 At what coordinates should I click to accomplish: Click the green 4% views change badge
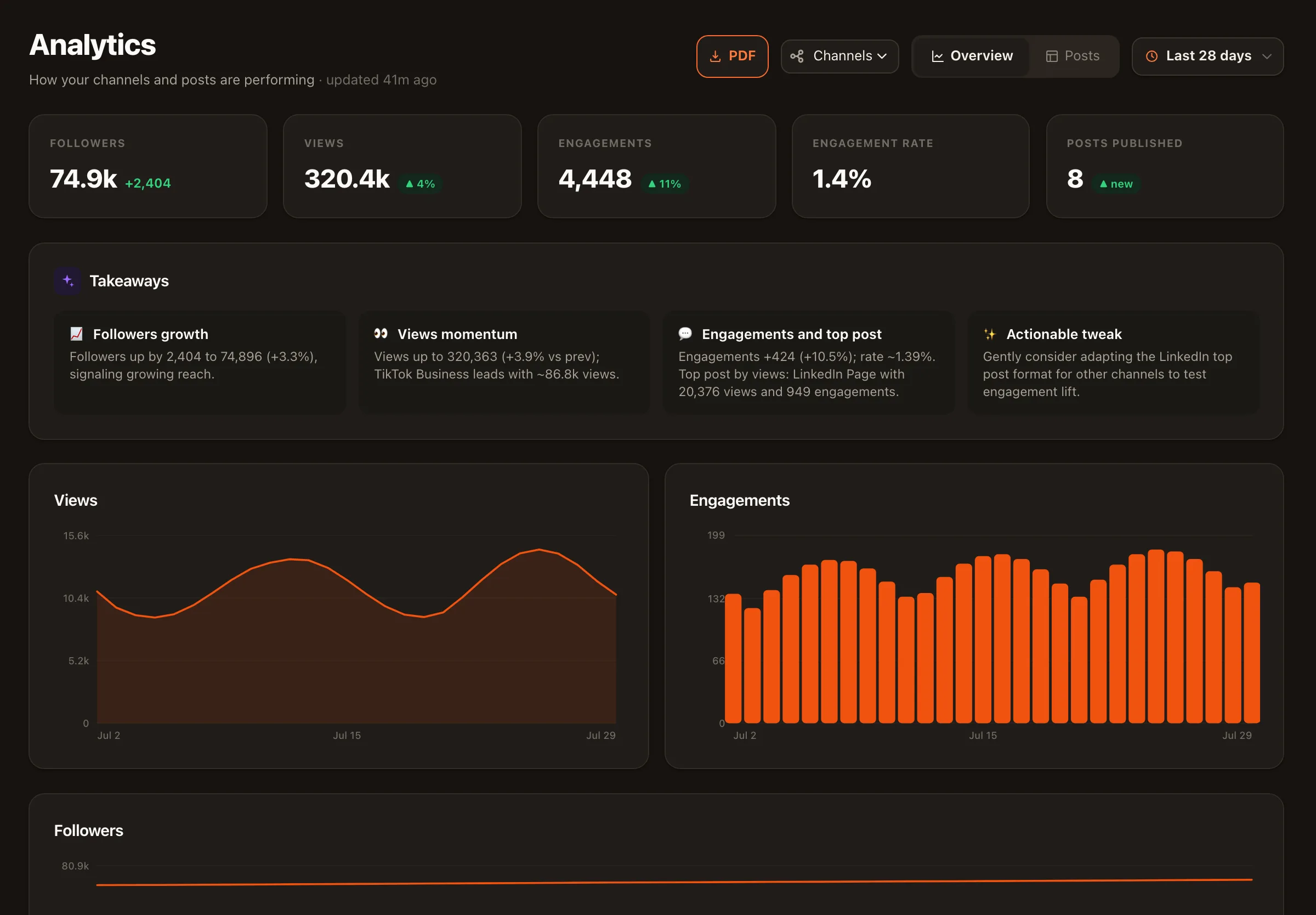pyautogui.click(x=420, y=183)
